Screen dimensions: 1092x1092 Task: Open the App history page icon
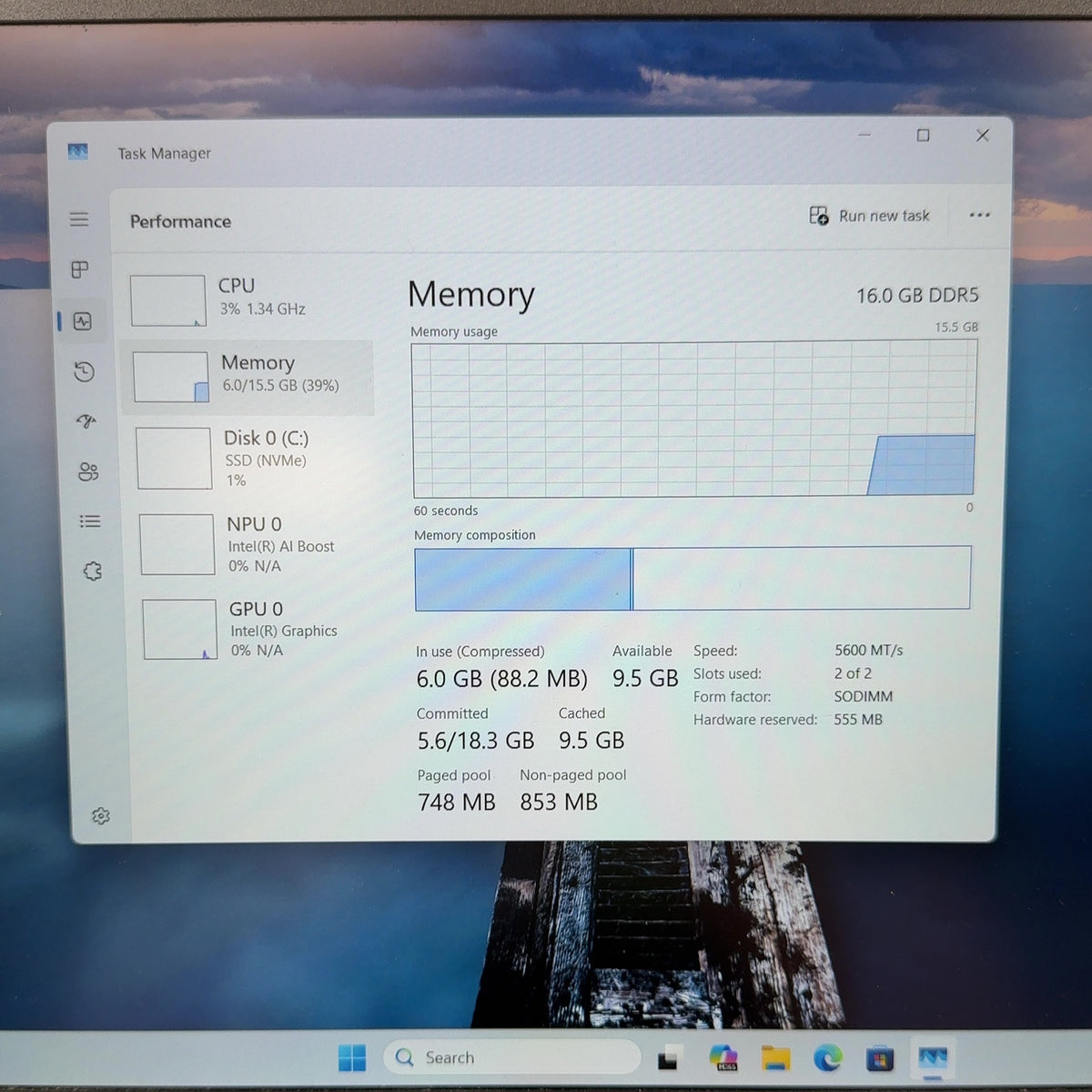click(x=85, y=371)
